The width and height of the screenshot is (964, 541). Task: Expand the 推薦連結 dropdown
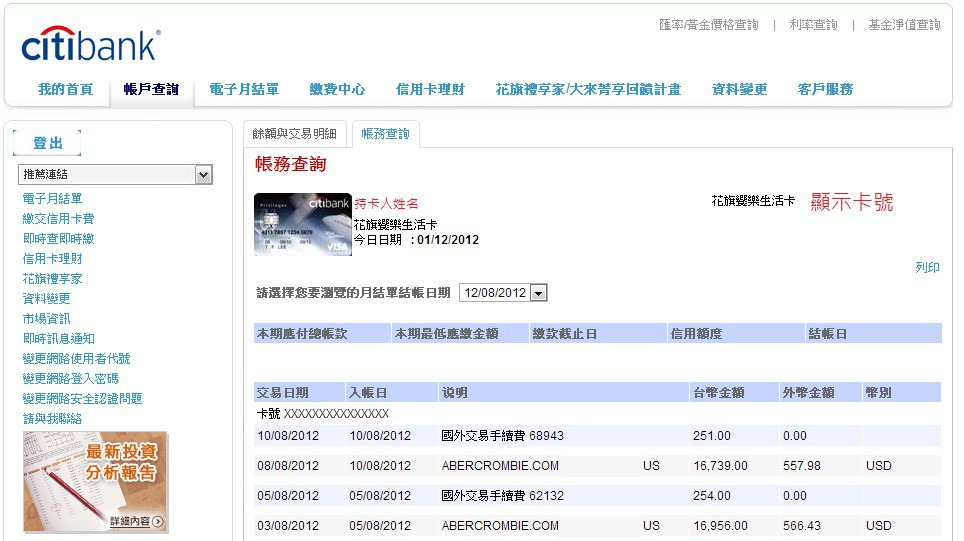coord(115,175)
